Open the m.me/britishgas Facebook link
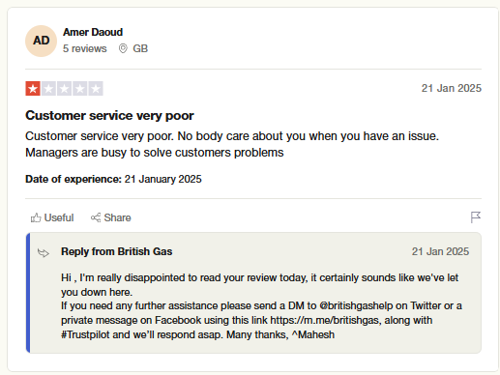500x375 pixels. (325, 320)
